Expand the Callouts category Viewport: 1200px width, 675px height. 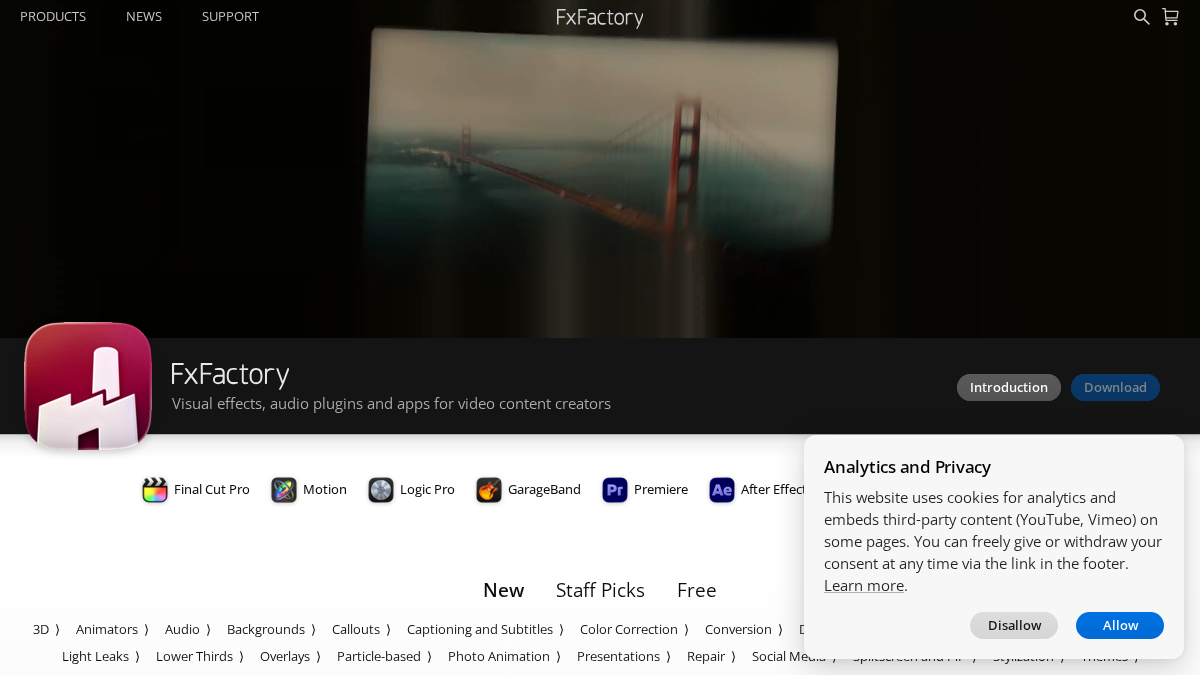click(362, 629)
